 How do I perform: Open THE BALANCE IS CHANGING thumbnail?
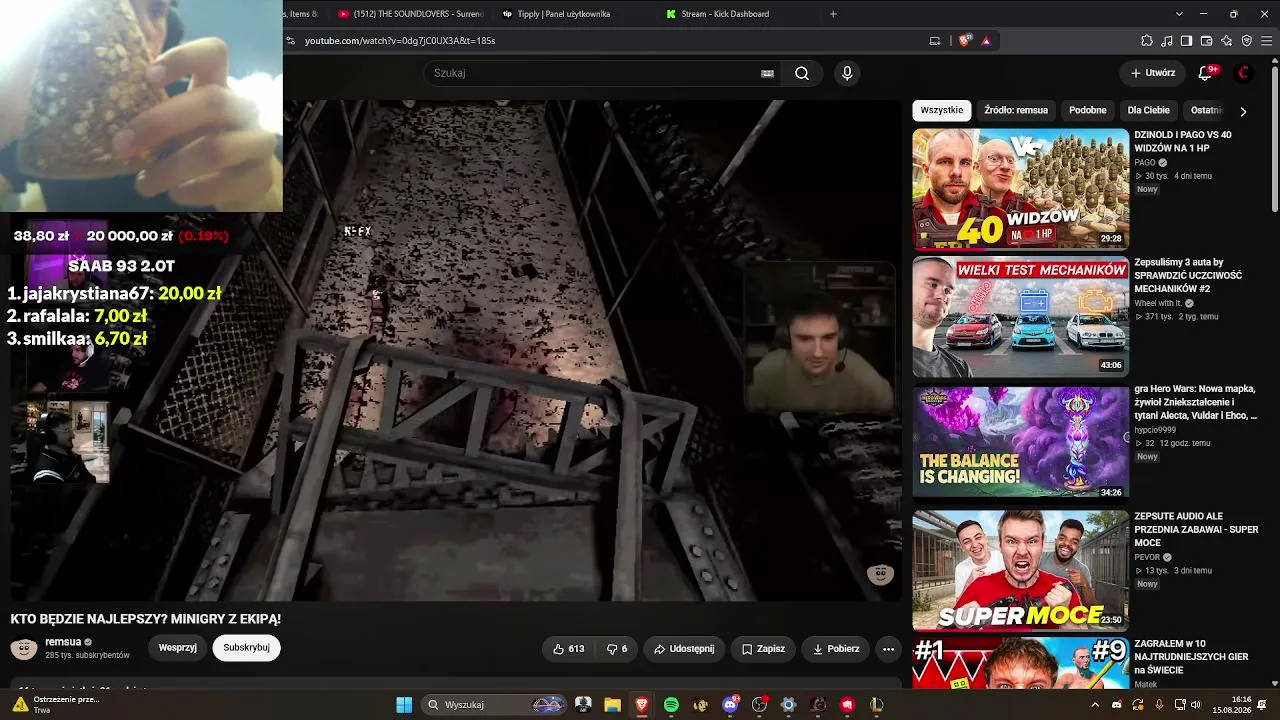pos(1021,443)
